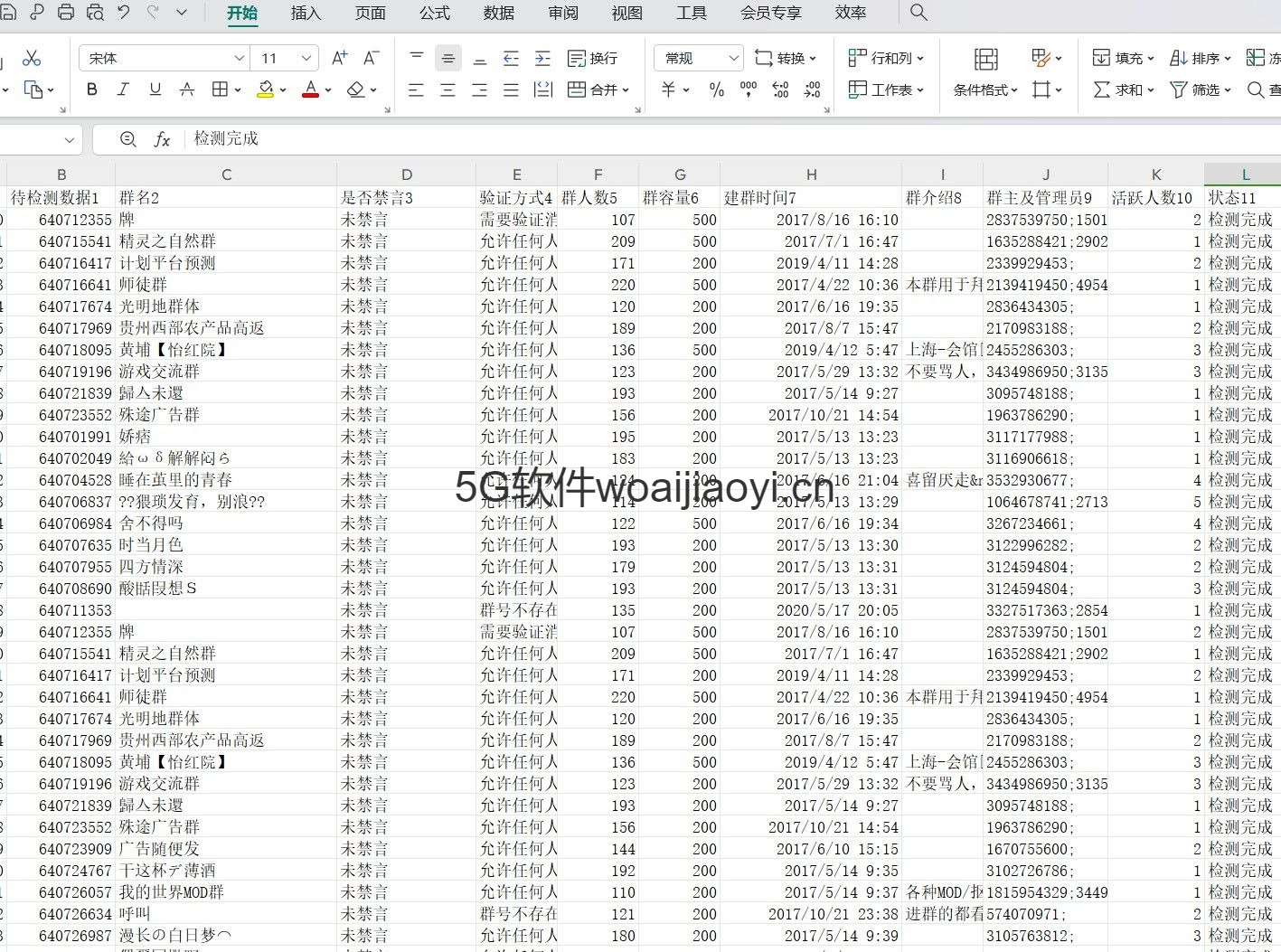The image size is (1281, 952).
Task: Open the font name dropdown 宋体
Action: 239,58
